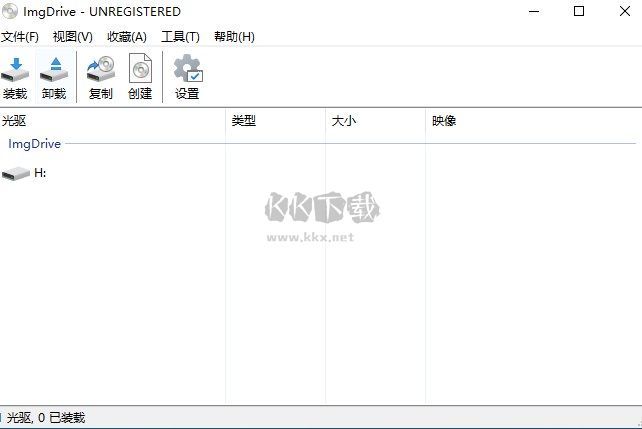This screenshot has height=429, width=642.
Task: Click the 装载 (Mount) toolbar icon
Action: tap(15, 70)
